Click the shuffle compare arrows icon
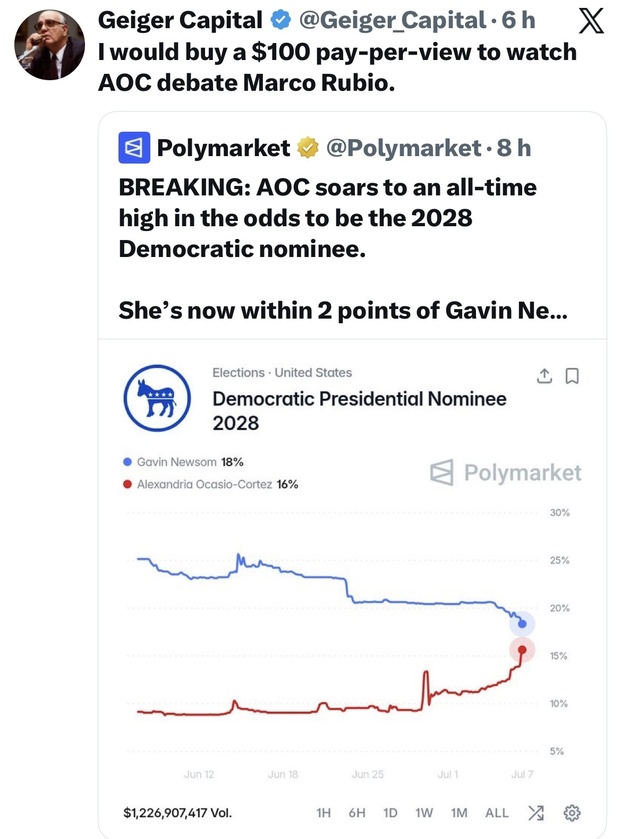 tap(536, 813)
